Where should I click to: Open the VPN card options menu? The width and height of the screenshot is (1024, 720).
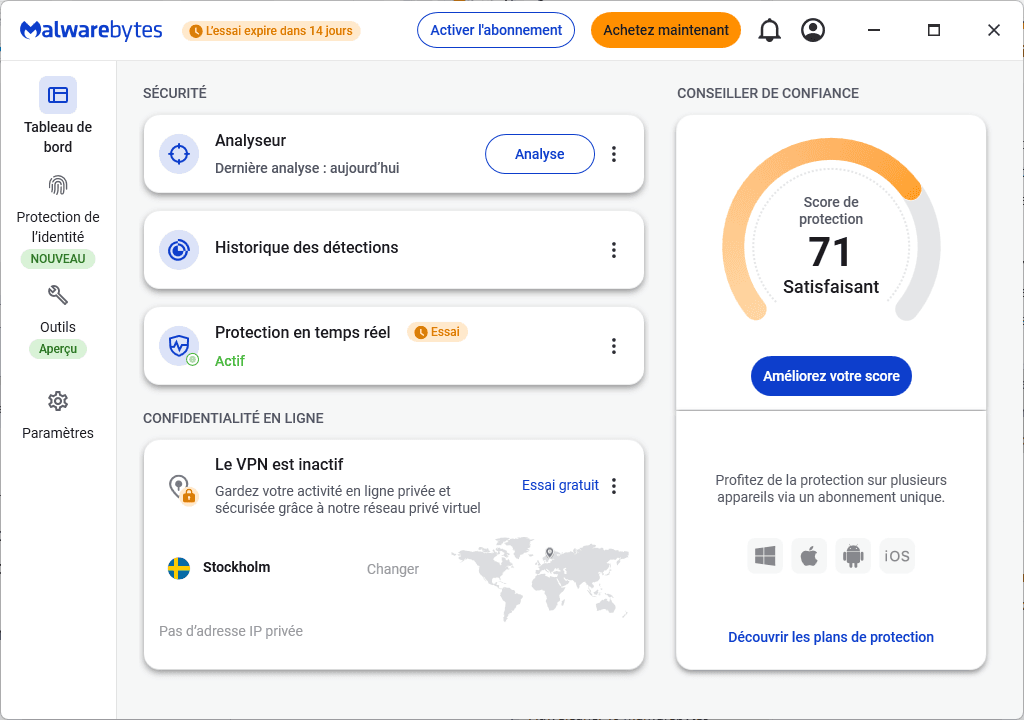coord(613,485)
